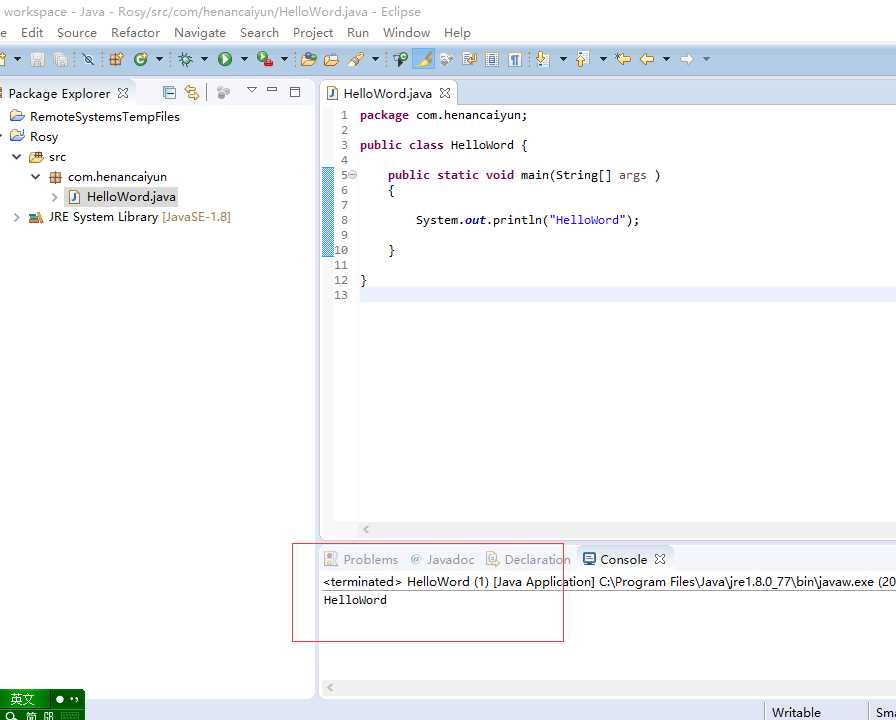This screenshot has height=720, width=896.
Task: Click the External Tools run icon
Action: (265, 59)
